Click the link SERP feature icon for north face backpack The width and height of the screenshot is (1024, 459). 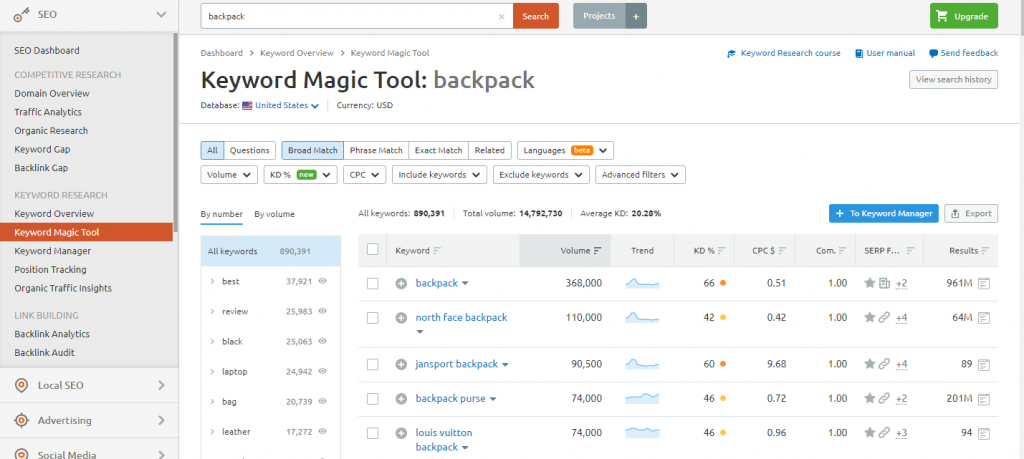pyautogui.click(x=884, y=317)
